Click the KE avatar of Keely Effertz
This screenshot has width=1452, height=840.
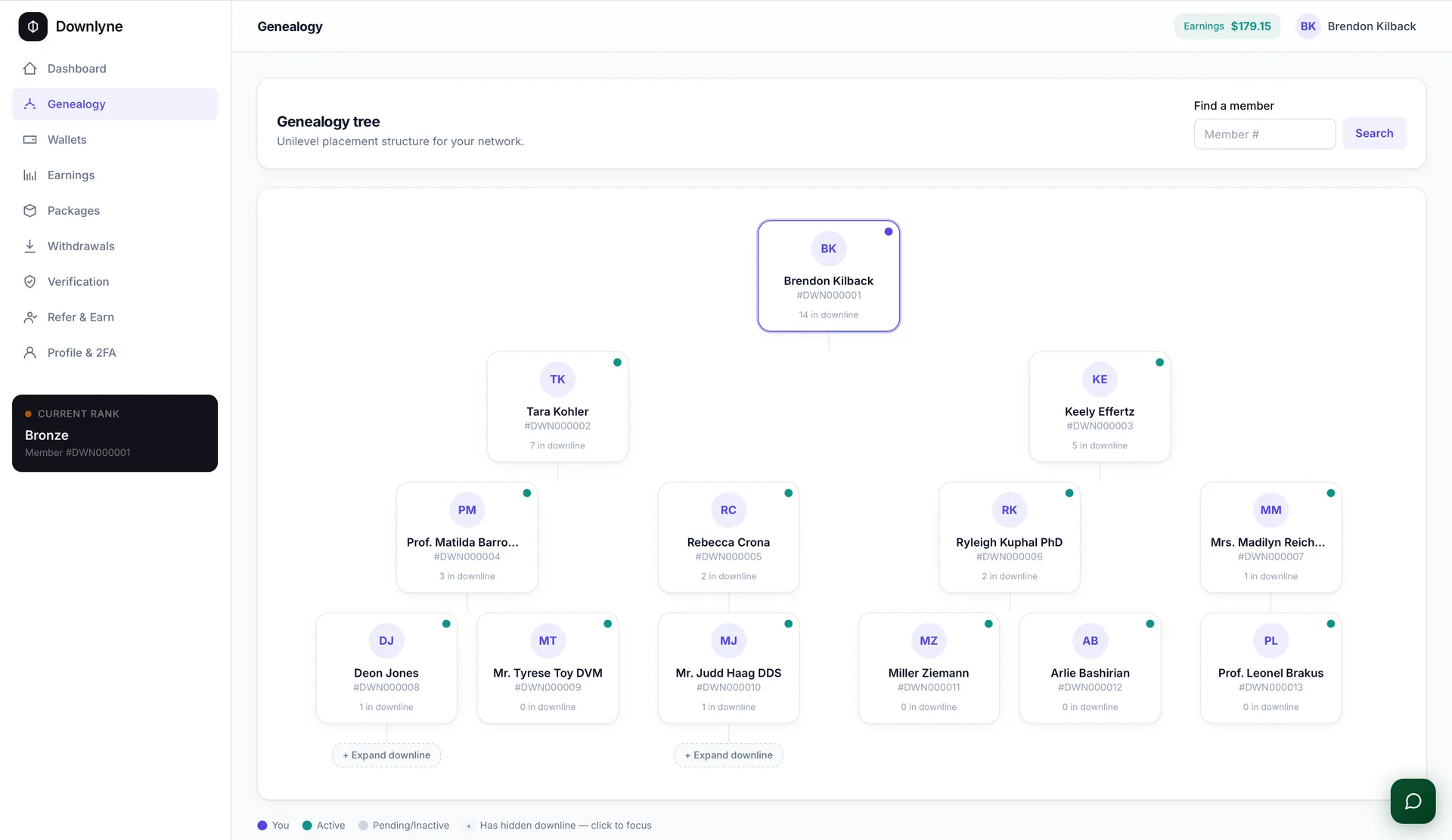pyautogui.click(x=1100, y=380)
